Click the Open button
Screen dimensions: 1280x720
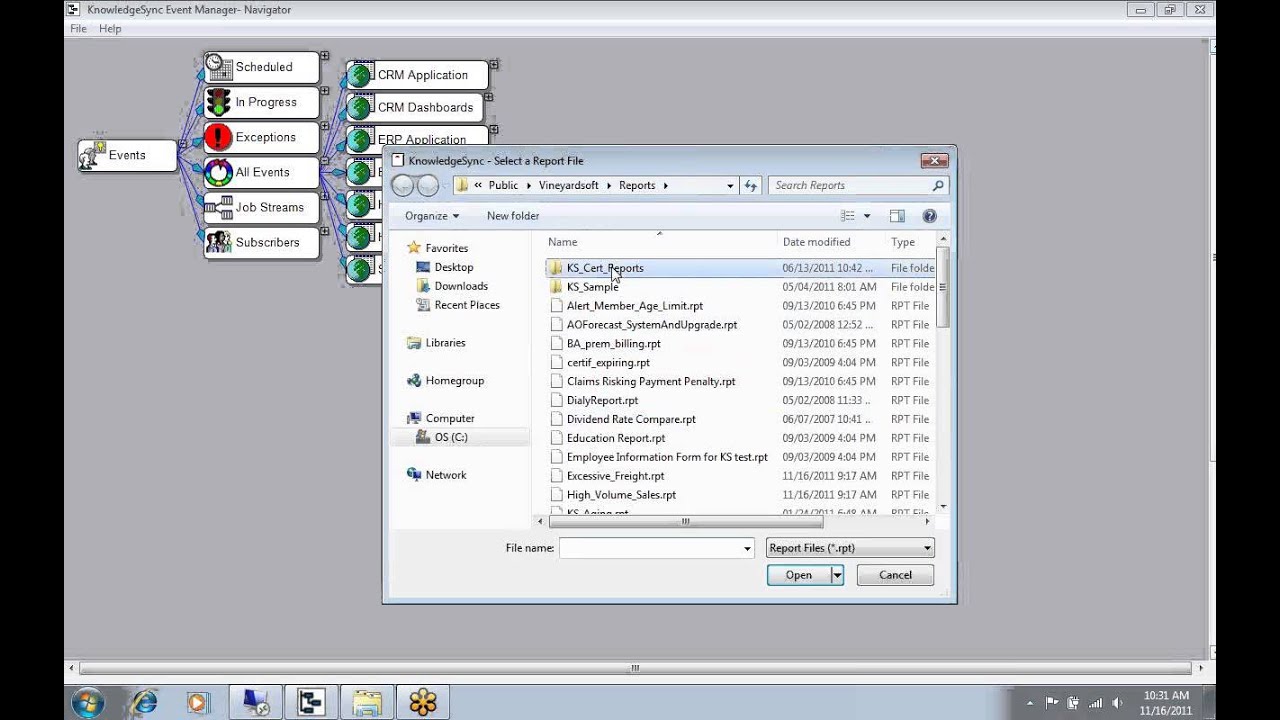click(799, 575)
